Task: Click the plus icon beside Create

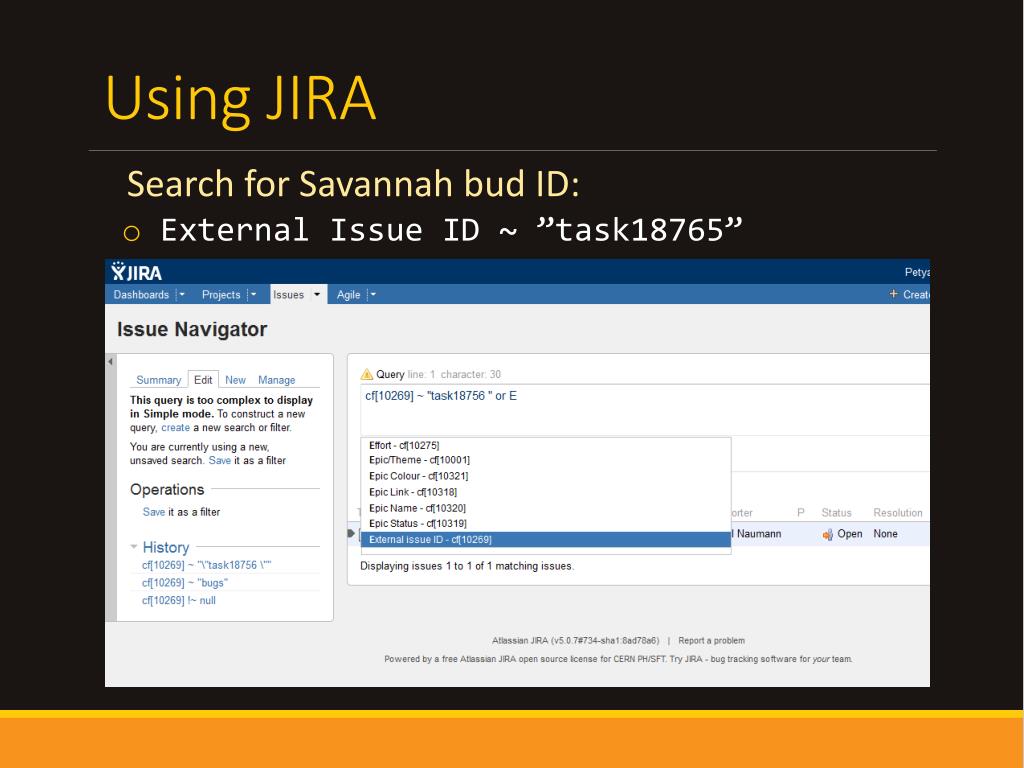Action: [x=893, y=294]
